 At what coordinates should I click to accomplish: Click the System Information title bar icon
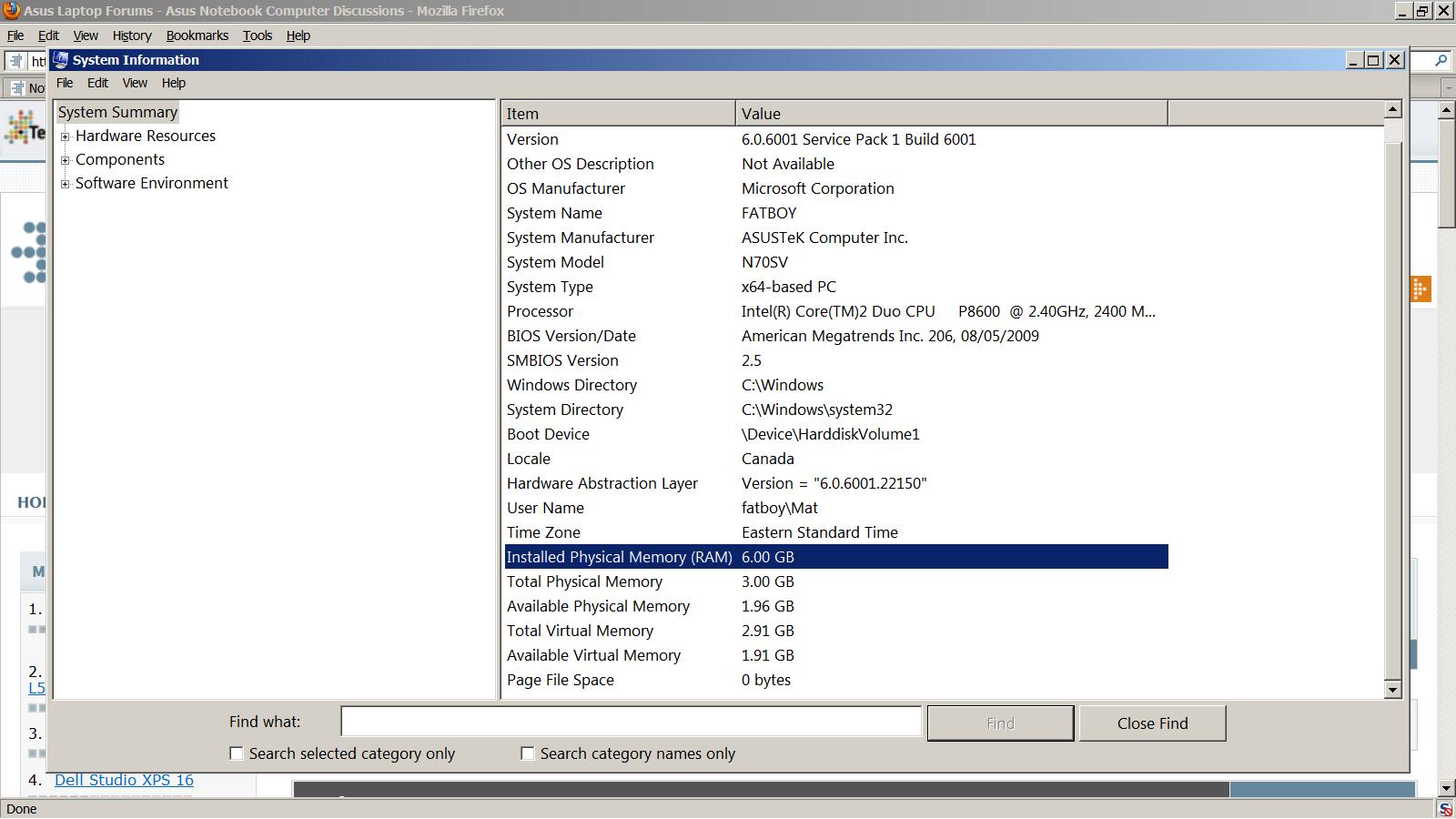[61, 60]
